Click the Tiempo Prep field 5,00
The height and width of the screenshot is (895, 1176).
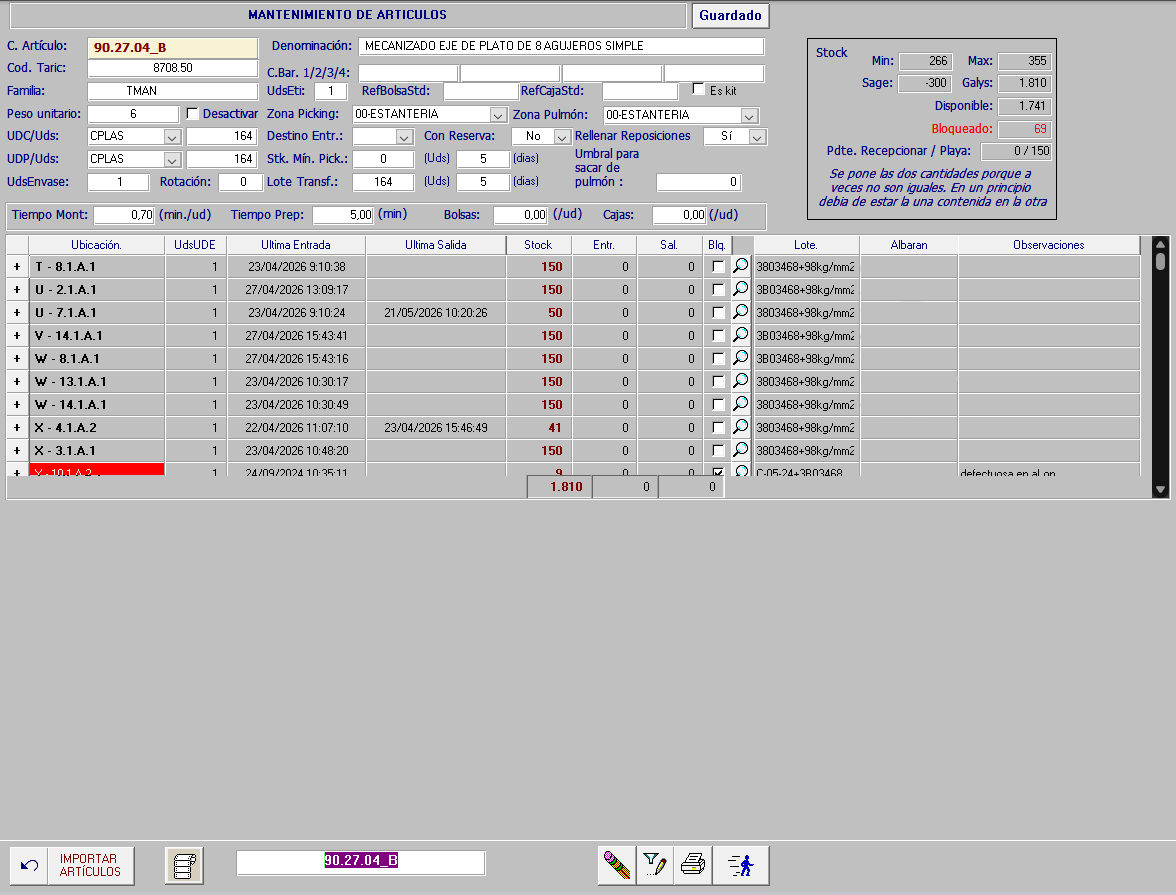pyautogui.click(x=344, y=215)
